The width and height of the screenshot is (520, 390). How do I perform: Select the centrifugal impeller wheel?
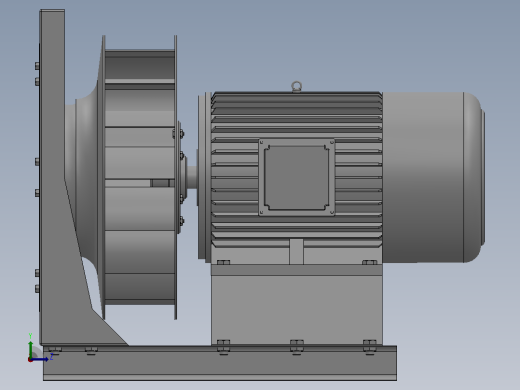pyautogui.click(x=139, y=177)
